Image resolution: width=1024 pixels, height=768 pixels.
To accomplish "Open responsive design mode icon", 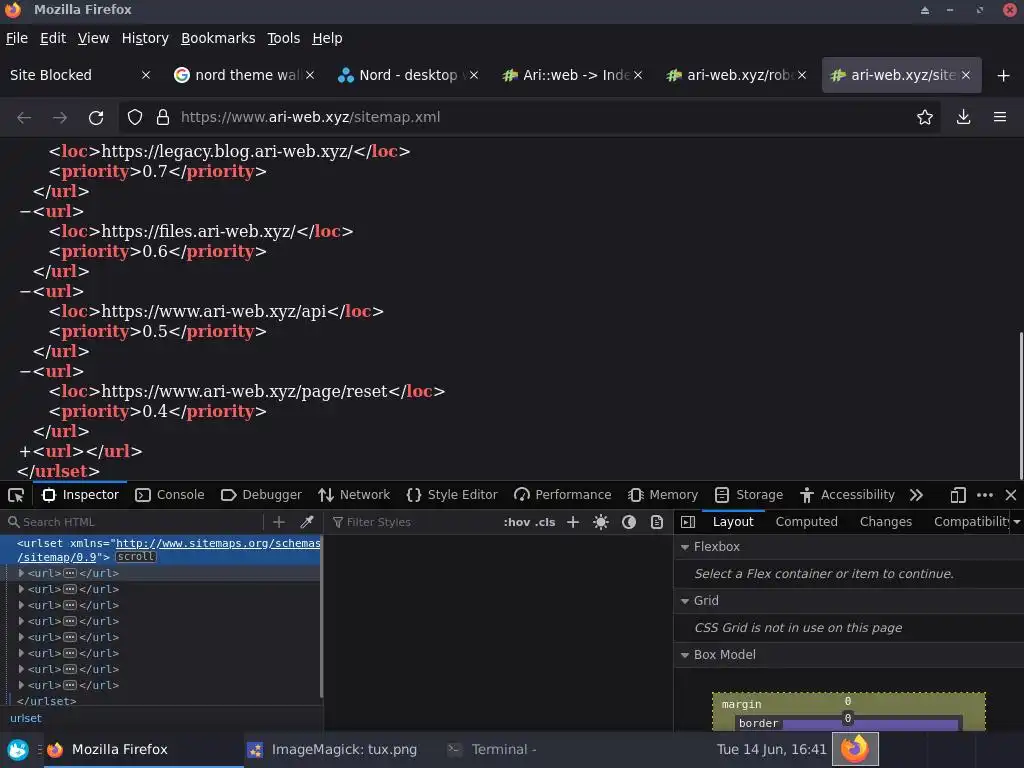I will (x=958, y=495).
